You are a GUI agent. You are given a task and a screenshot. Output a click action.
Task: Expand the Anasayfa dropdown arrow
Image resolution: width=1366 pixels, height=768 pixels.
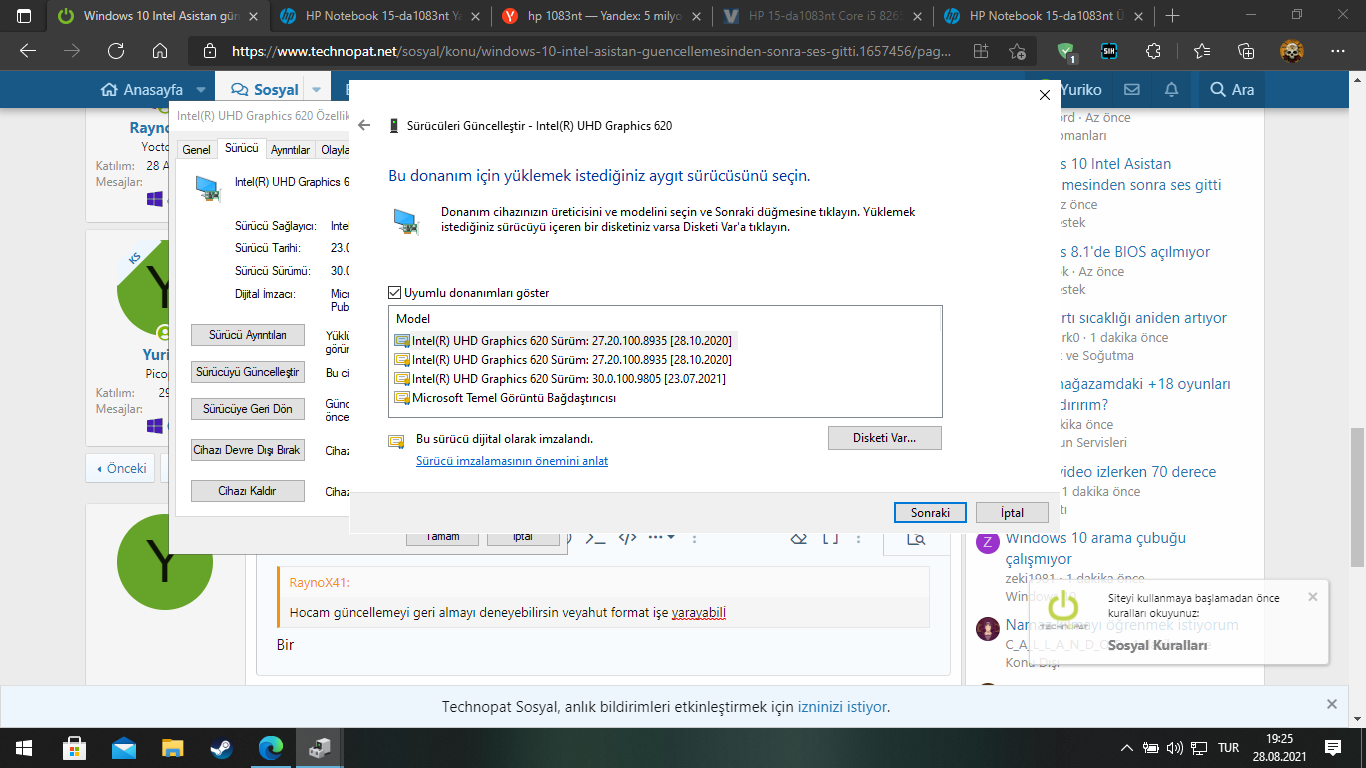pyautogui.click(x=200, y=89)
